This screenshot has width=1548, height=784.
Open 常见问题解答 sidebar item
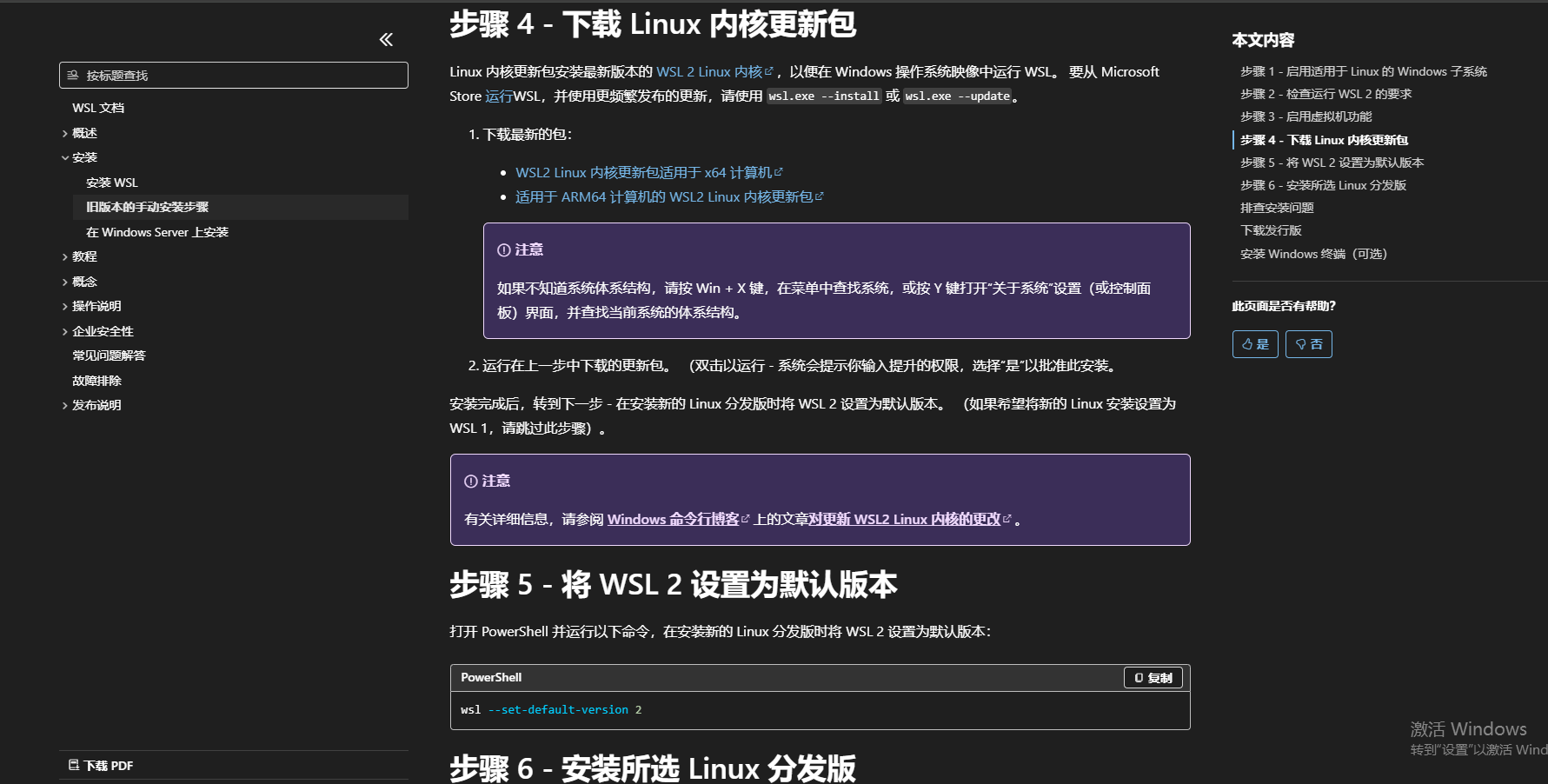(109, 355)
